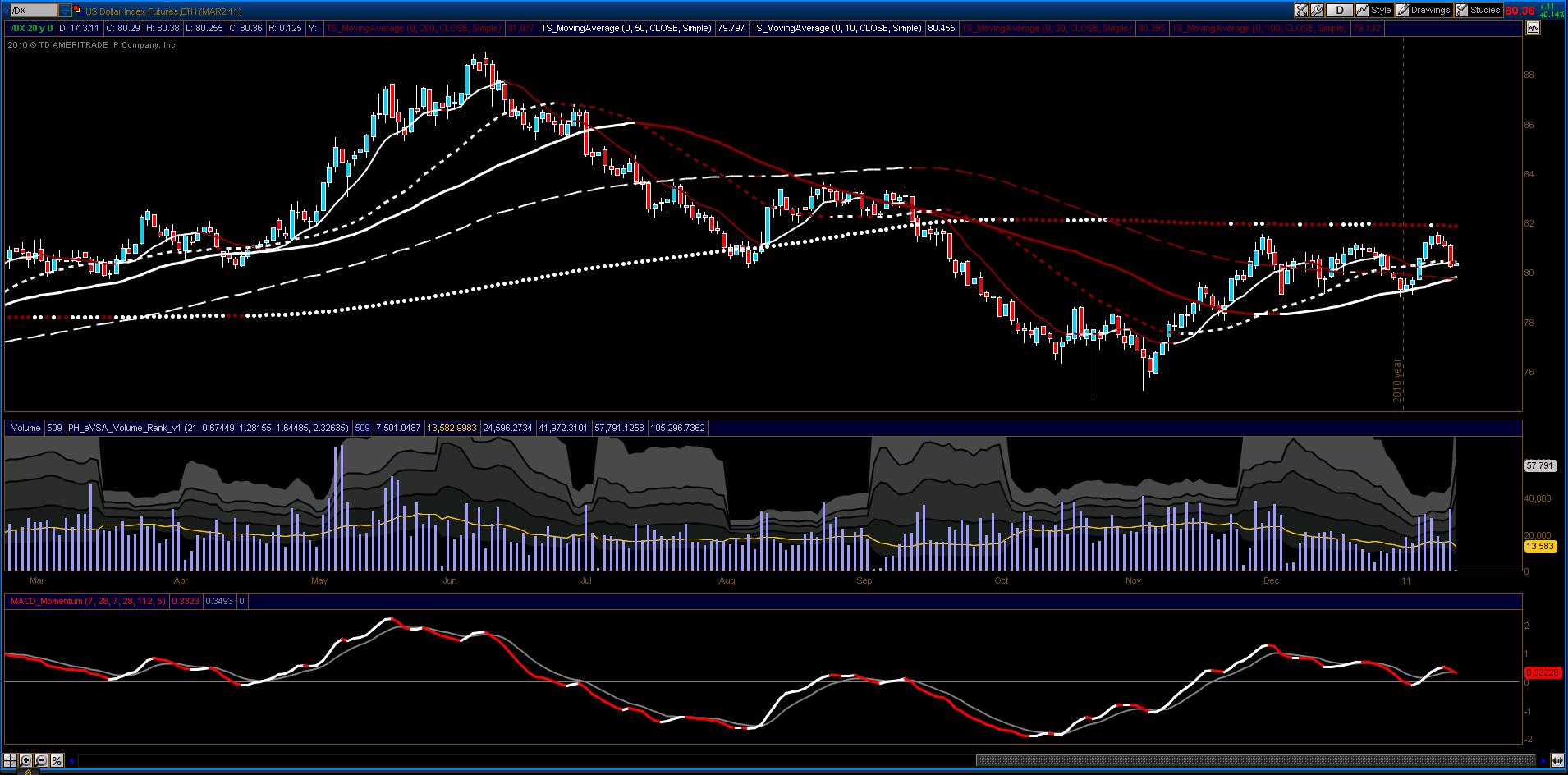
Task: Click the colored squares symbol link icon
Action: click(77, 11)
